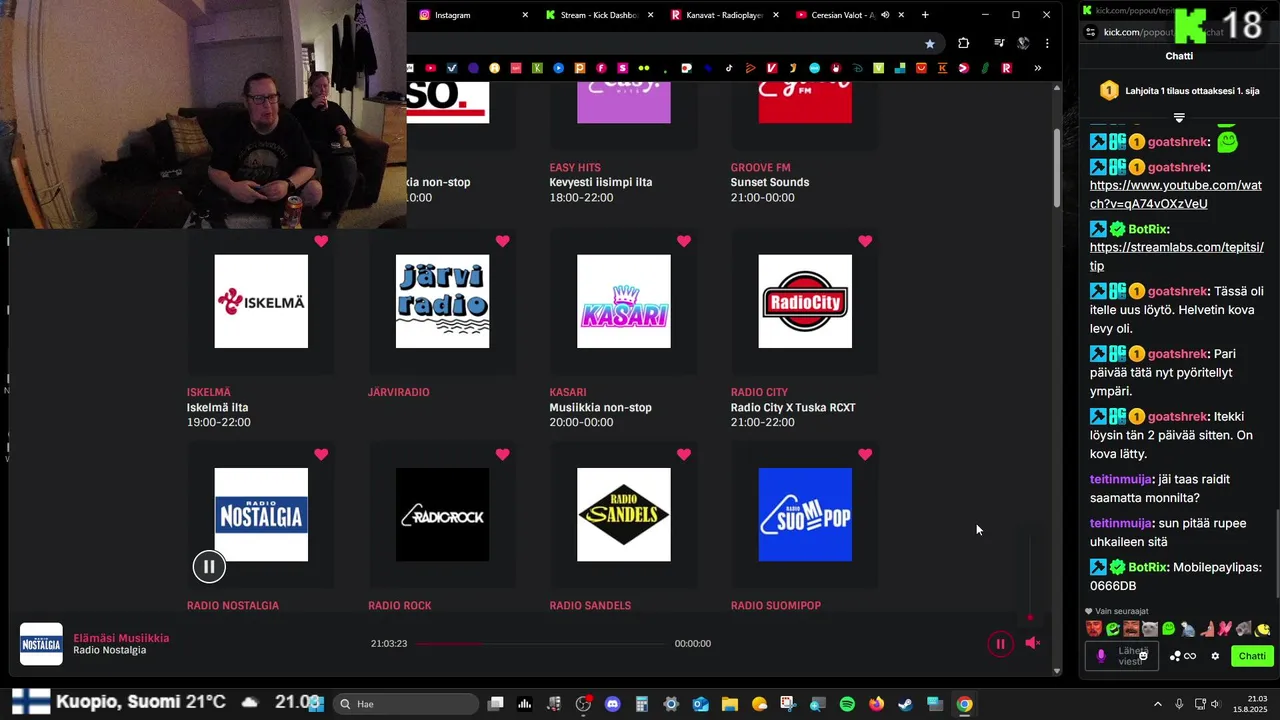Focus the Lähetä viesti message field
Viewport: 1280px width, 720px height.
click(x=1122, y=656)
